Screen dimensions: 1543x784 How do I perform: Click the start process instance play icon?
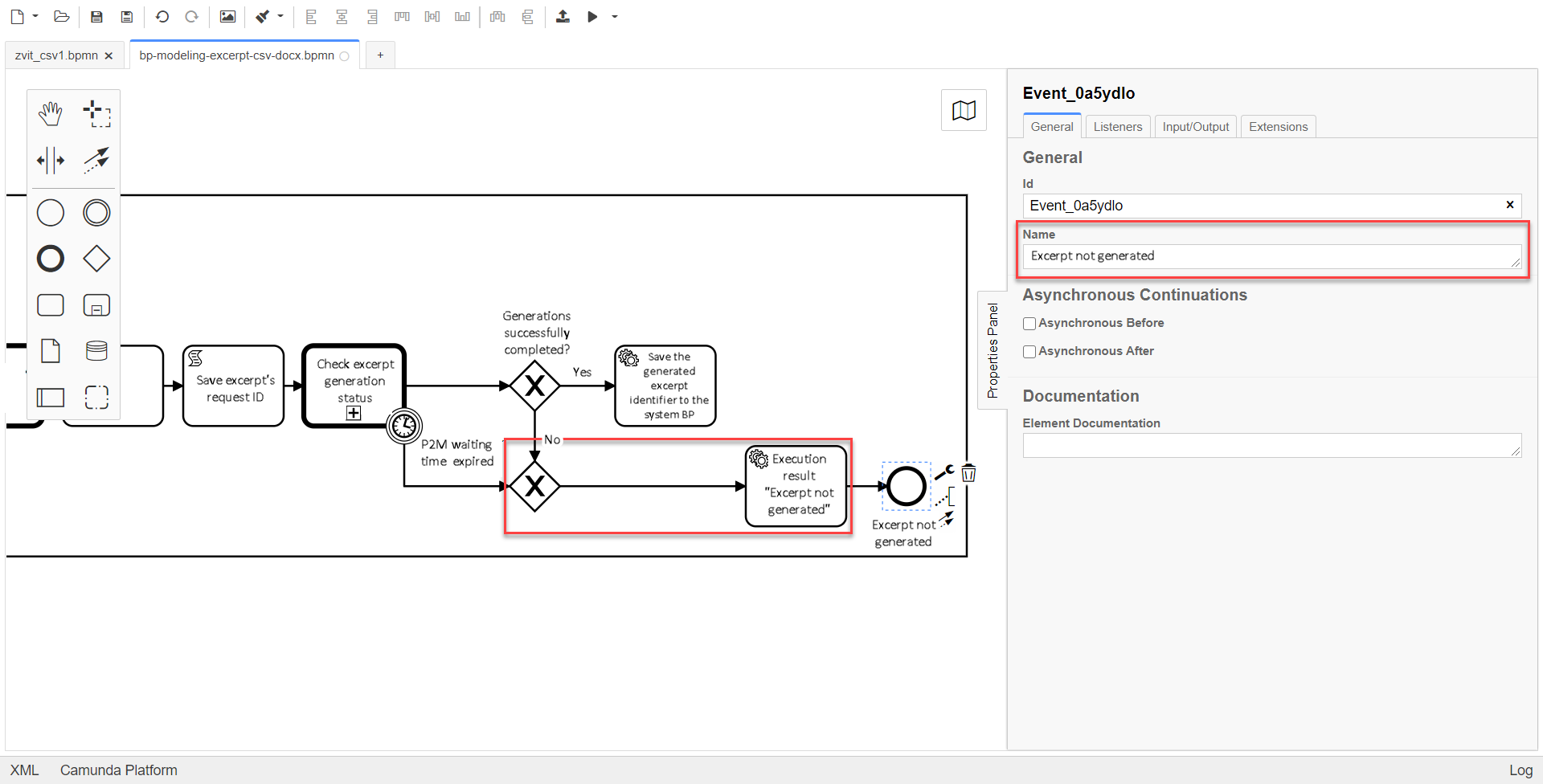click(592, 17)
